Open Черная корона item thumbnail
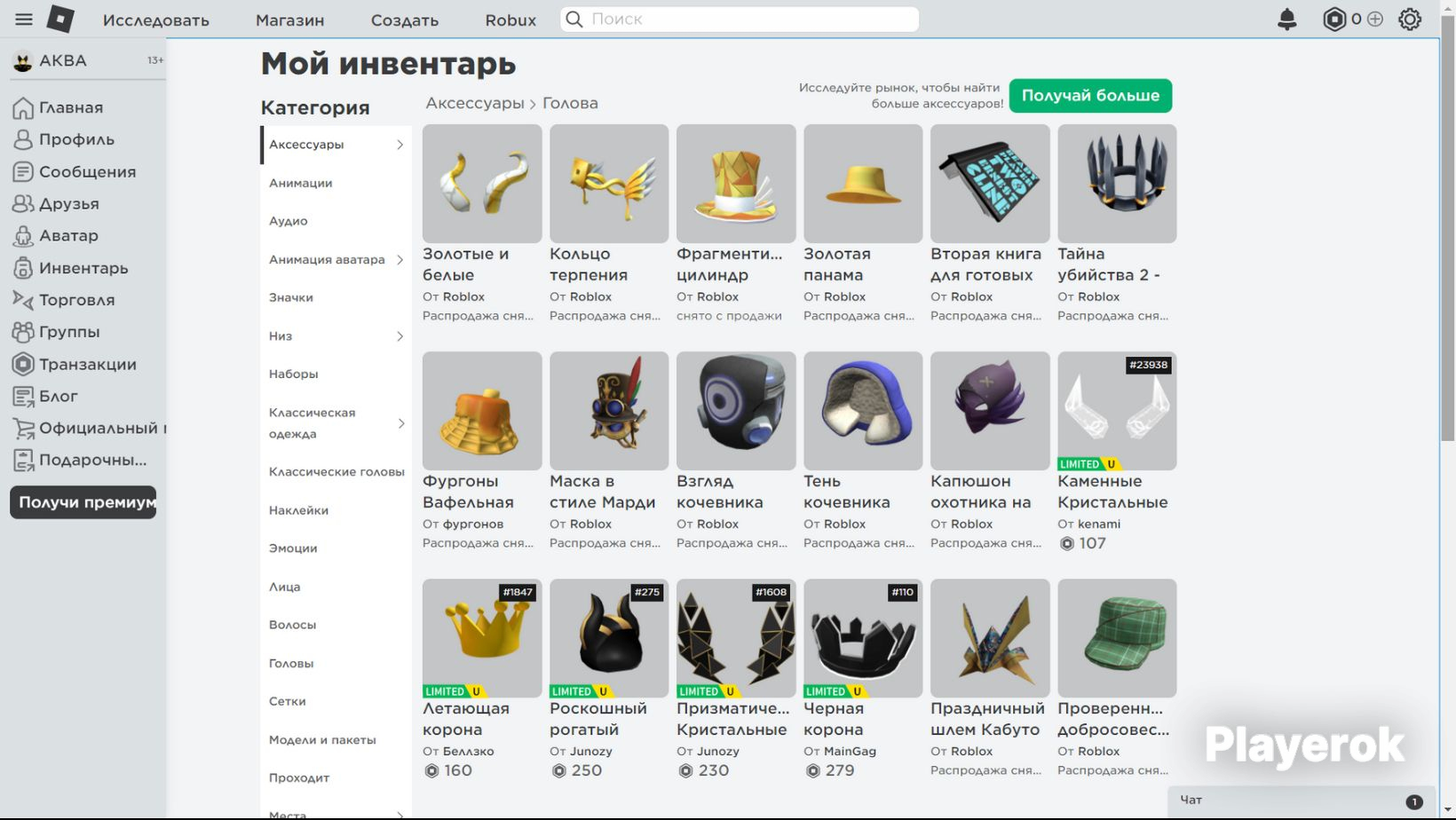The width and height of the screenshot is (1456, 820). point(863,638)
